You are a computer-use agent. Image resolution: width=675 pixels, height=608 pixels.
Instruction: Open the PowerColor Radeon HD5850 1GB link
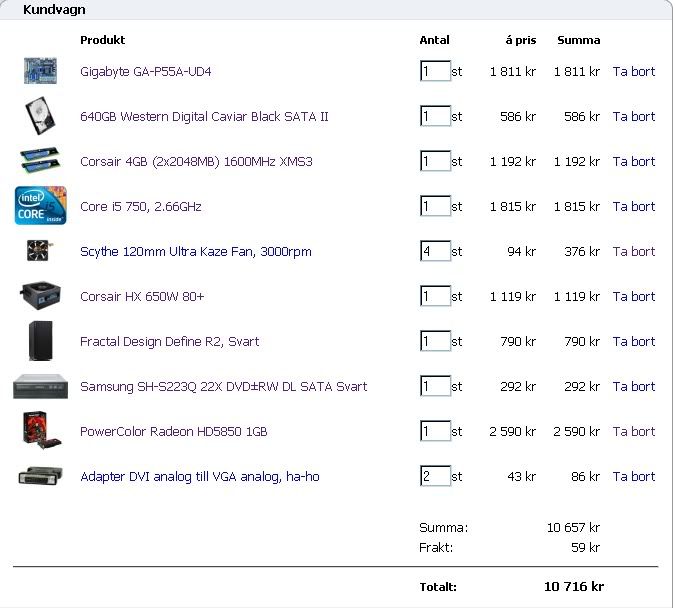173,432
